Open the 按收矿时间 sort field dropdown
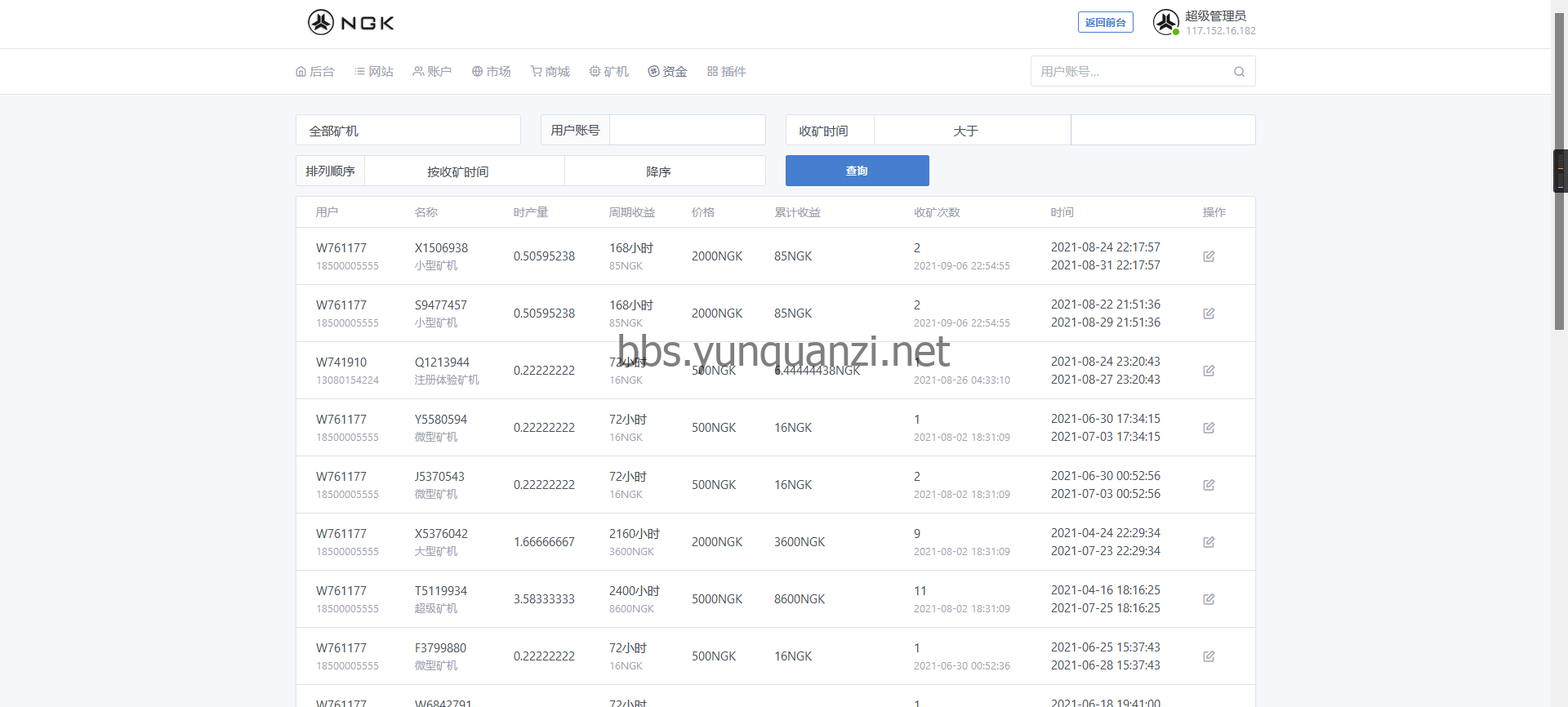The image size is (1568, 707). coord(464,171)
